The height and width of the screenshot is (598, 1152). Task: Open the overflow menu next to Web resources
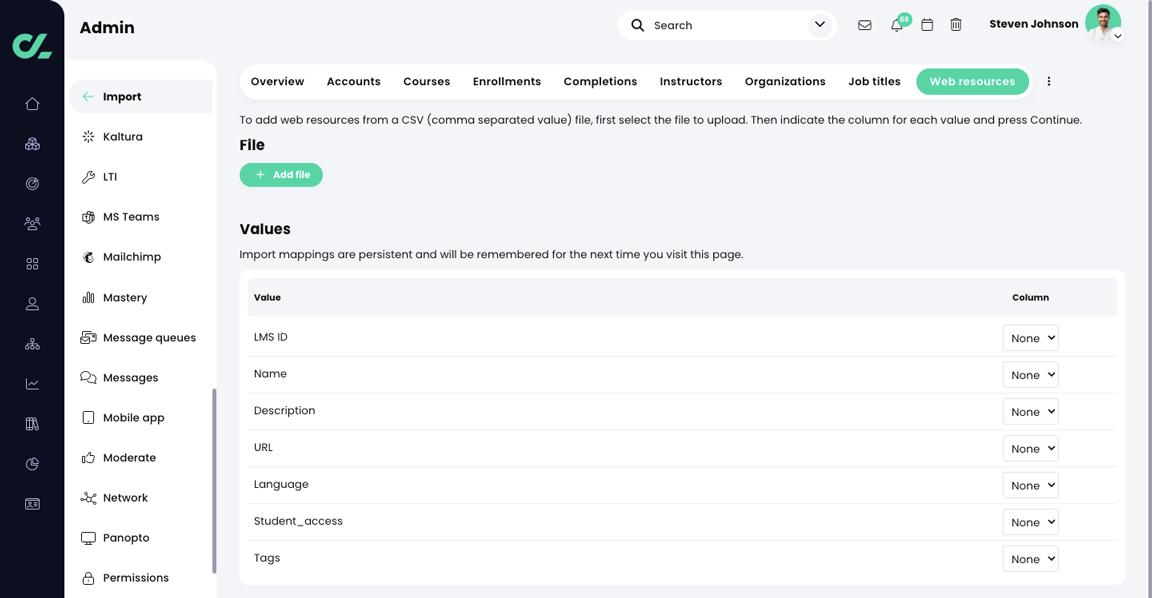(1048, 81)
